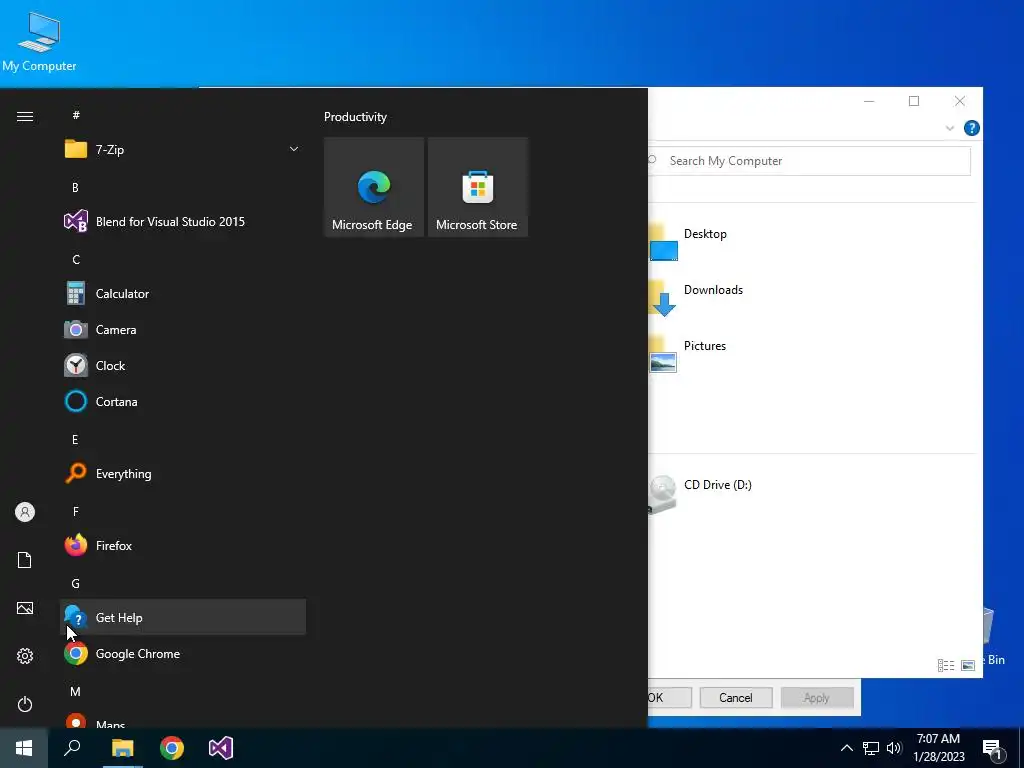Image resolution: width=1024 pixels, height=768 pixels.
Task: Open the network status tray icon
Action: click(x=871, y=748)
